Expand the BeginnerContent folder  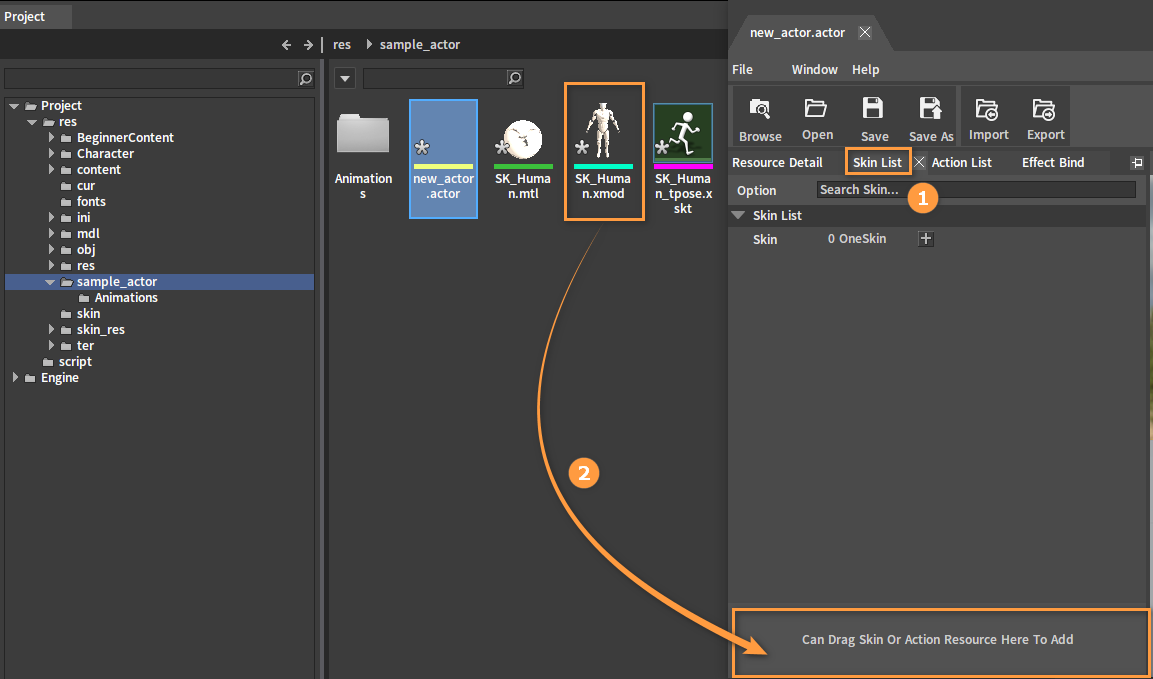[x=51, y=138]
